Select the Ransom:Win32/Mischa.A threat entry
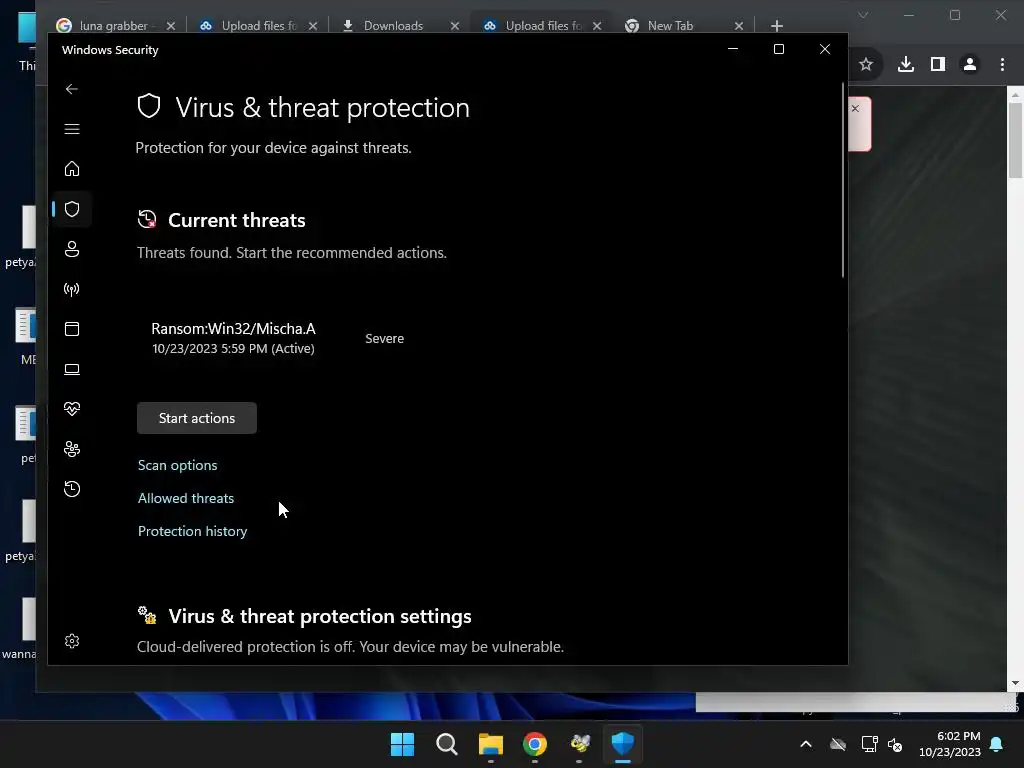This screenshot has height=768, width=1024. click(233, 338)
